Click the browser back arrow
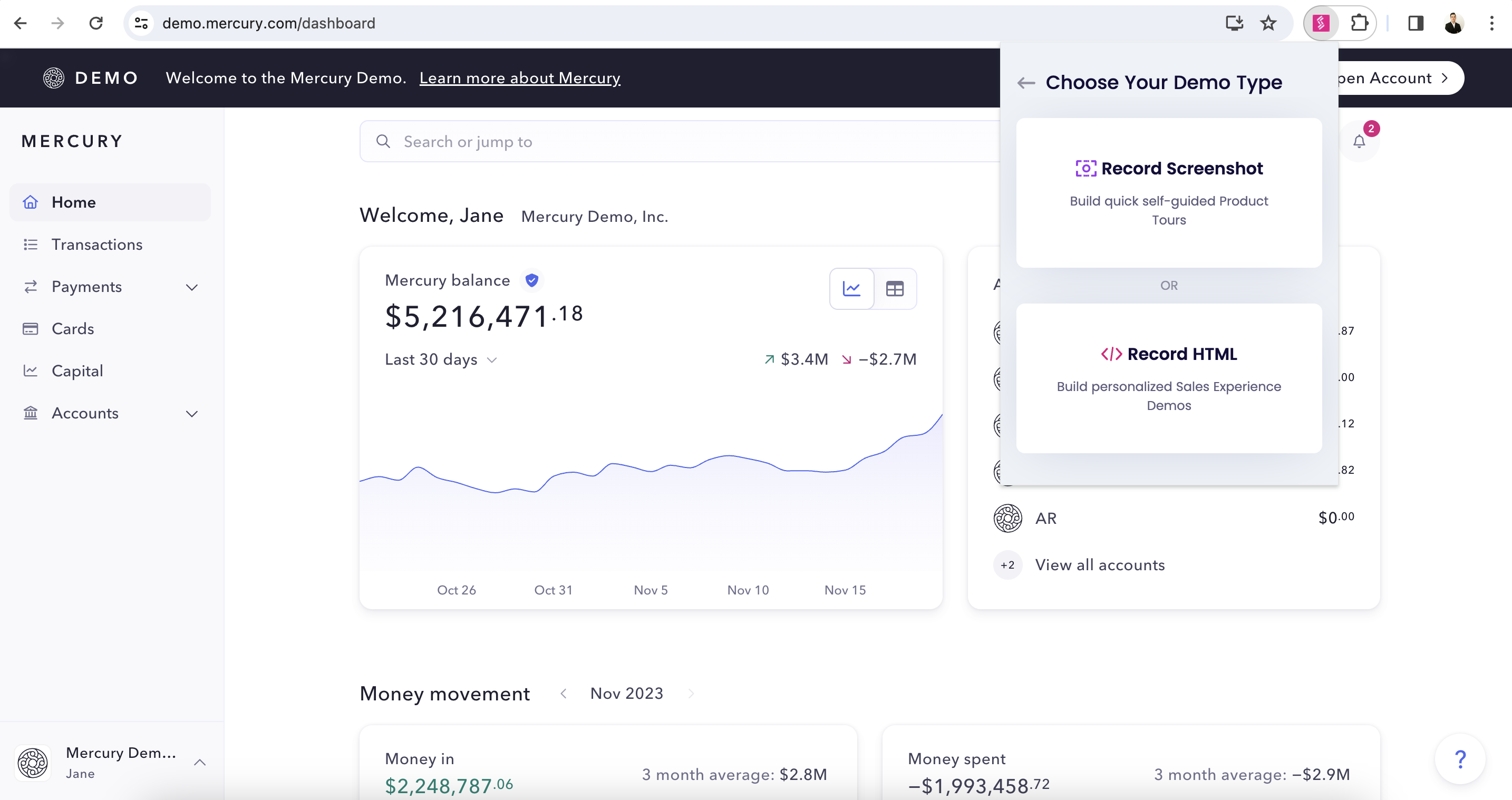The height and width of the screenshot is (800, 1512). tap(21, 24)
